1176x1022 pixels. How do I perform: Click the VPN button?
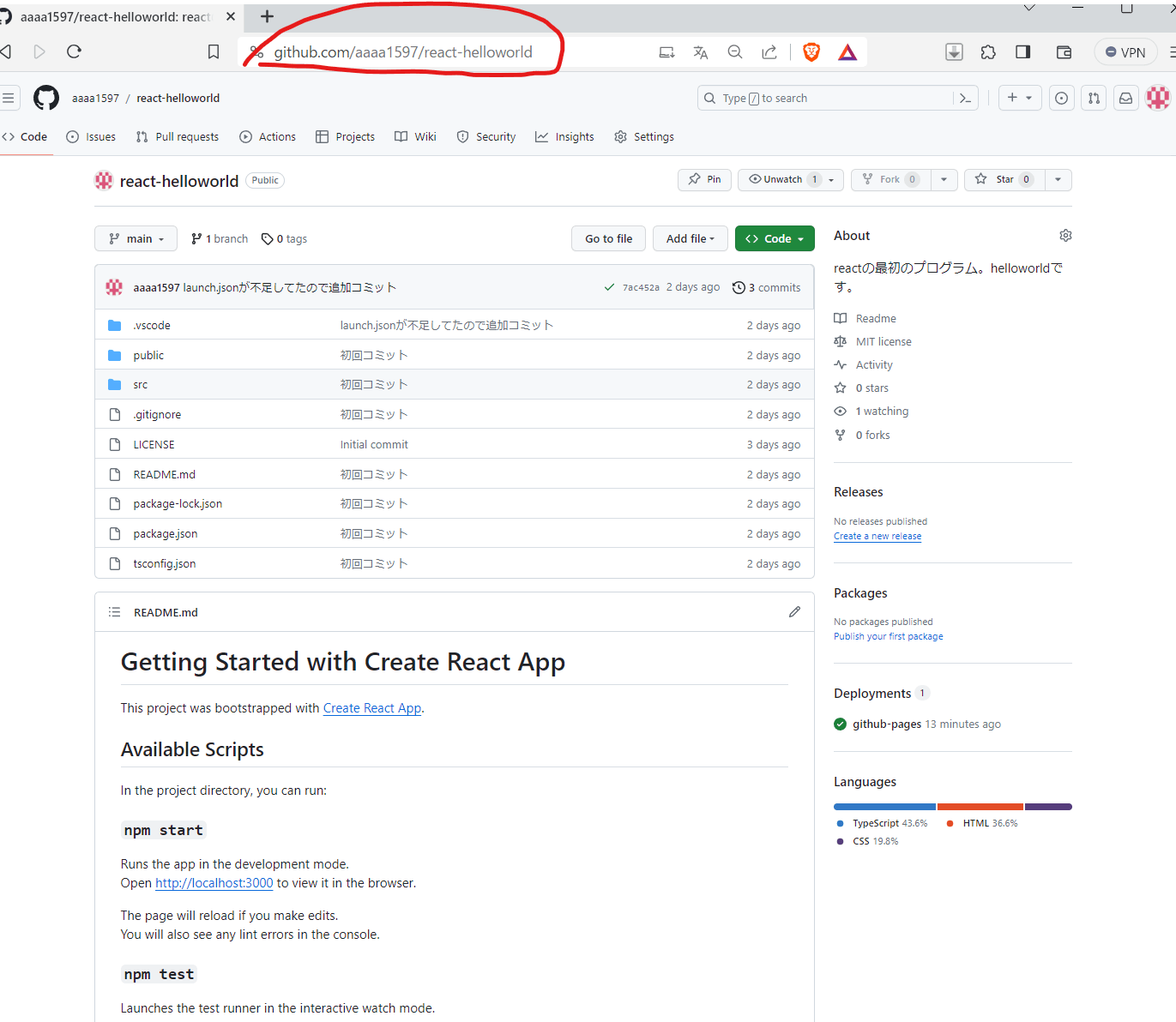pyautogui.click(x=1125, y=52)
